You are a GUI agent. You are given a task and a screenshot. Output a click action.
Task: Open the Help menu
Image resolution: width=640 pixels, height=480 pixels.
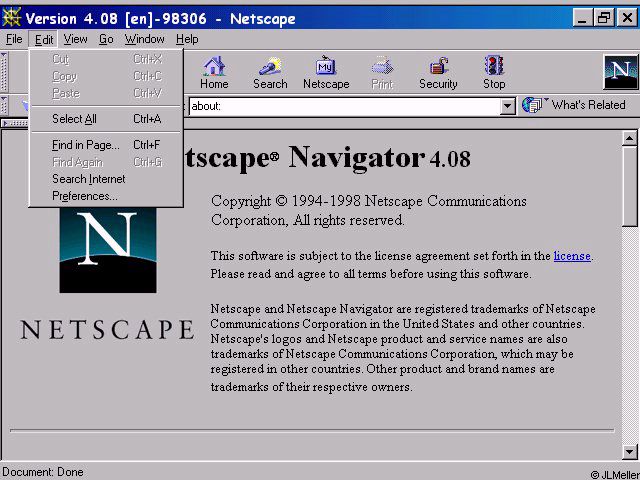[187, 39]
